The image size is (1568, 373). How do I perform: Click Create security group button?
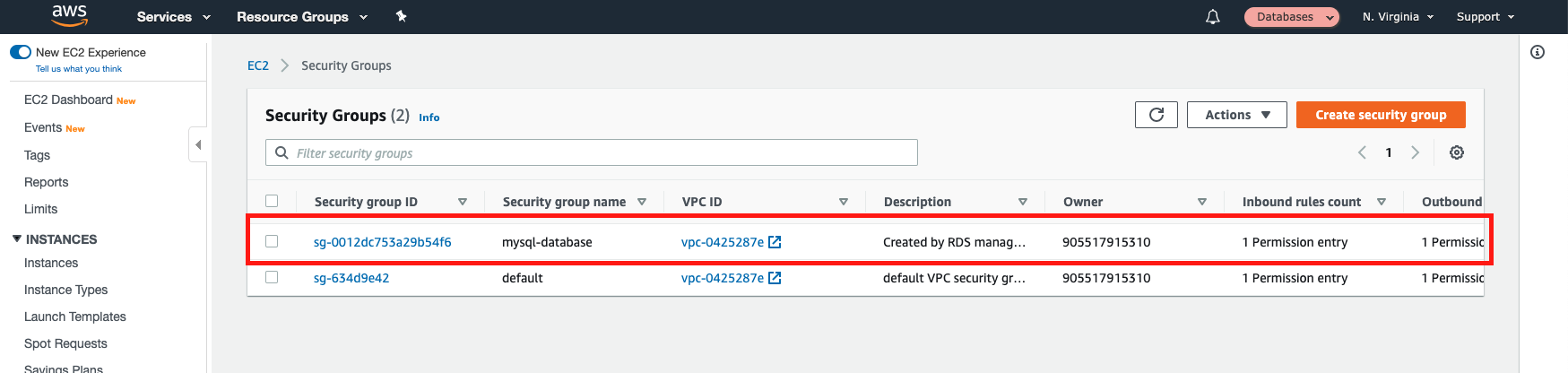[1381, 115]
